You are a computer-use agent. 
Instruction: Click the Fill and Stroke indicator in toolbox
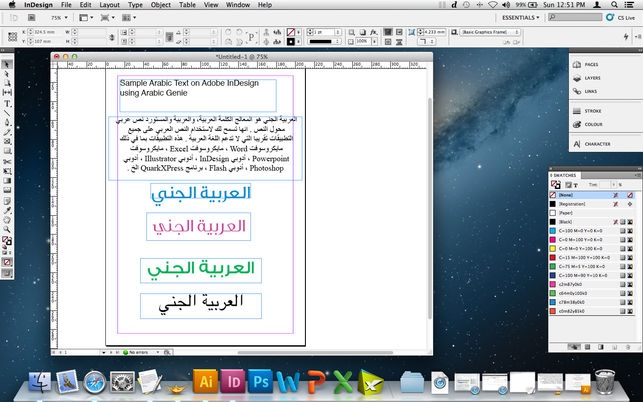(7, 241)
